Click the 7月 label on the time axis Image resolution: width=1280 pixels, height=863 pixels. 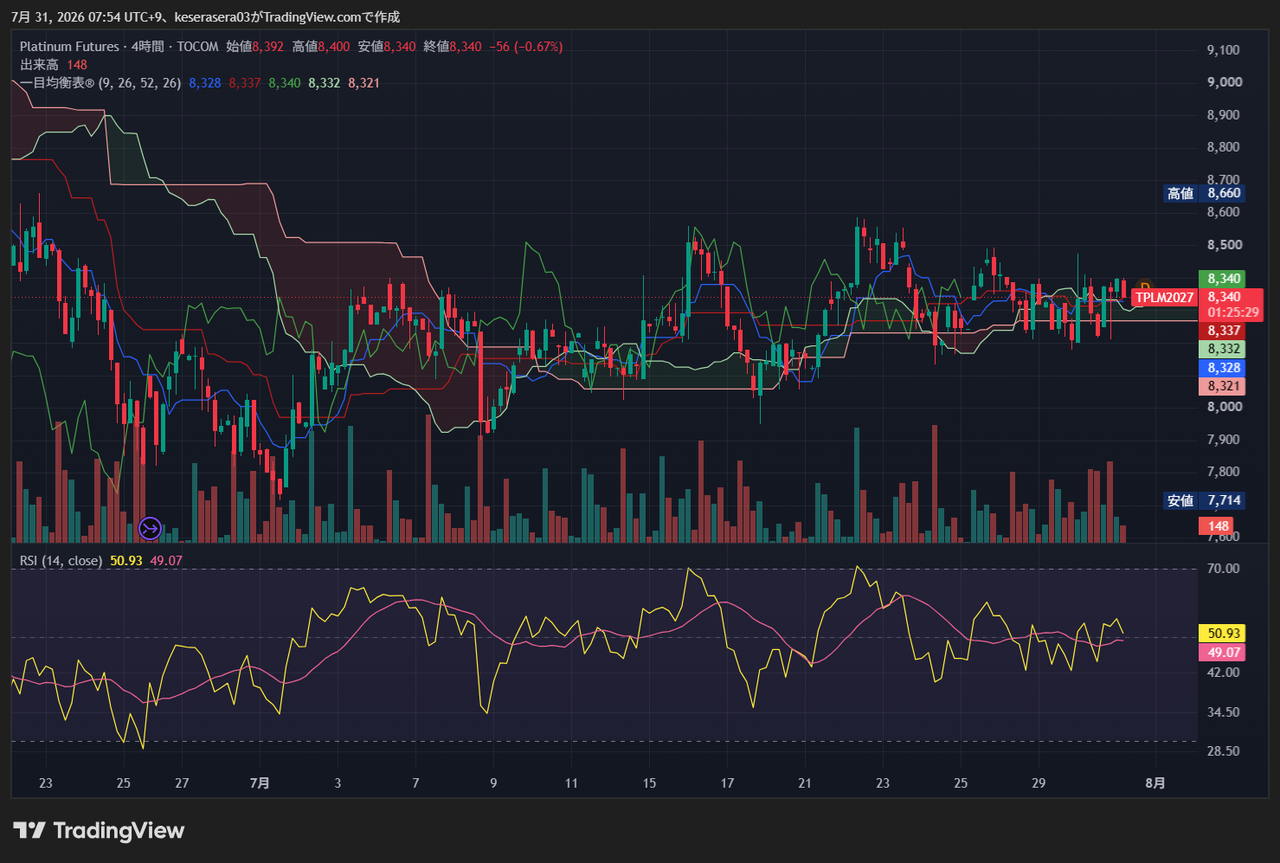[259, 784]
